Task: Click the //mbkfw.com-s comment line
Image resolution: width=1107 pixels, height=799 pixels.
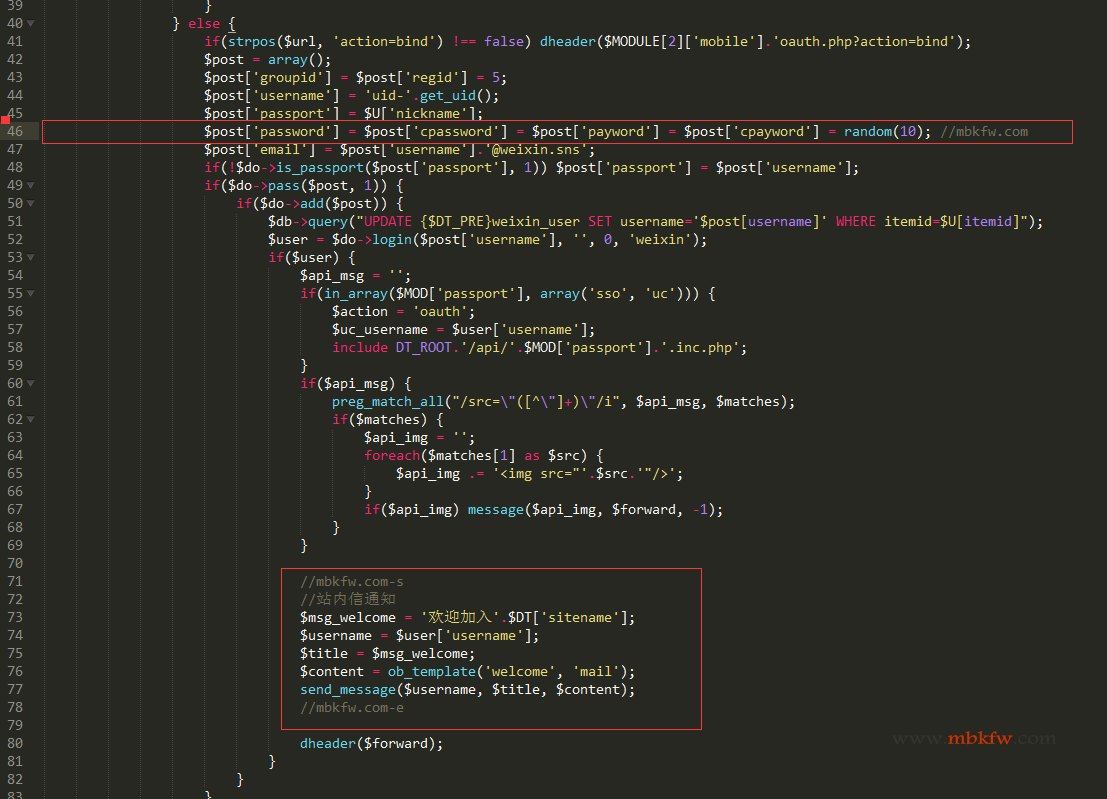Action: pyautogui.click(x=351, y=581)
